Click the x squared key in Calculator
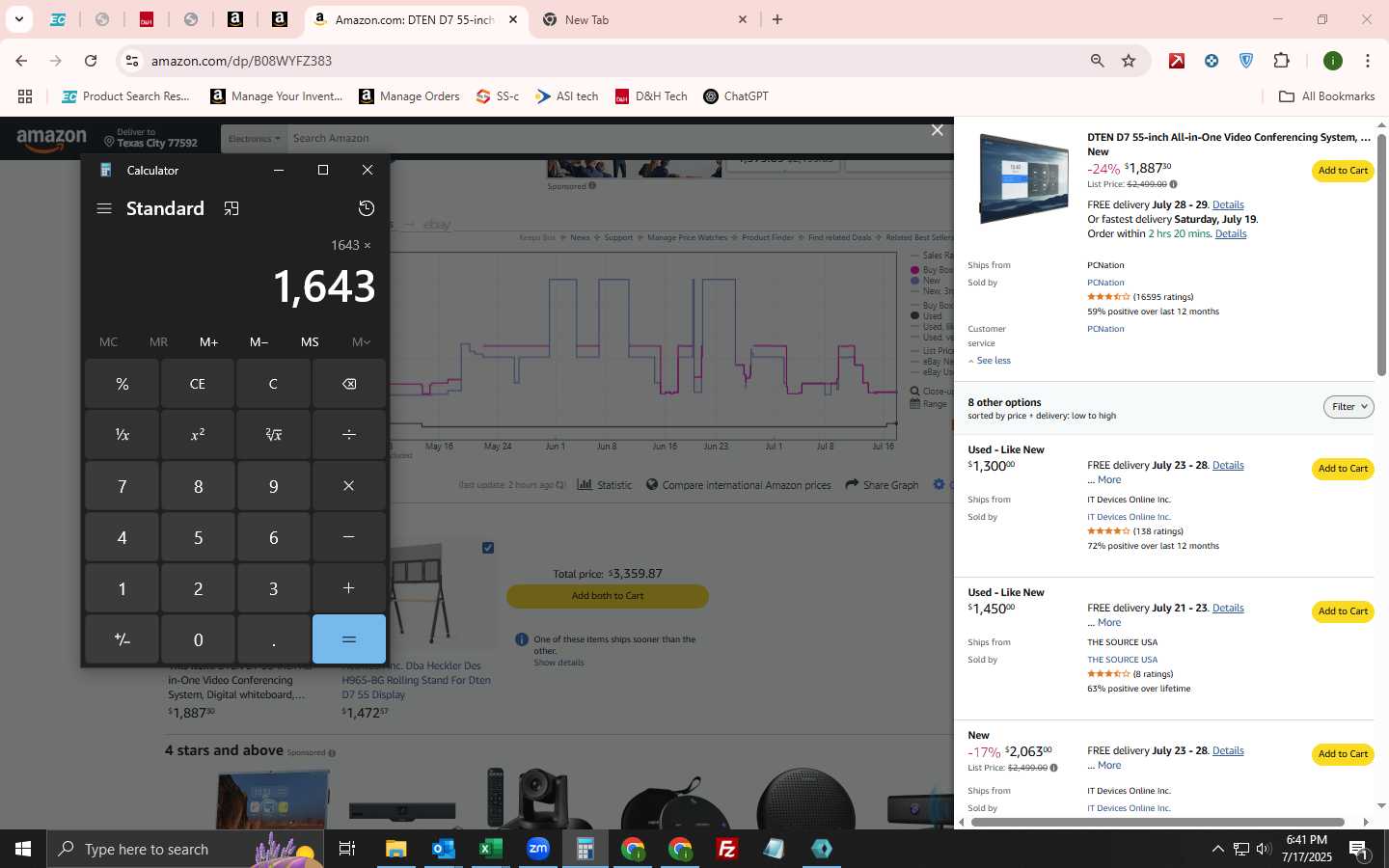This screenshot has width=1389, height=868. pos(198,435)
